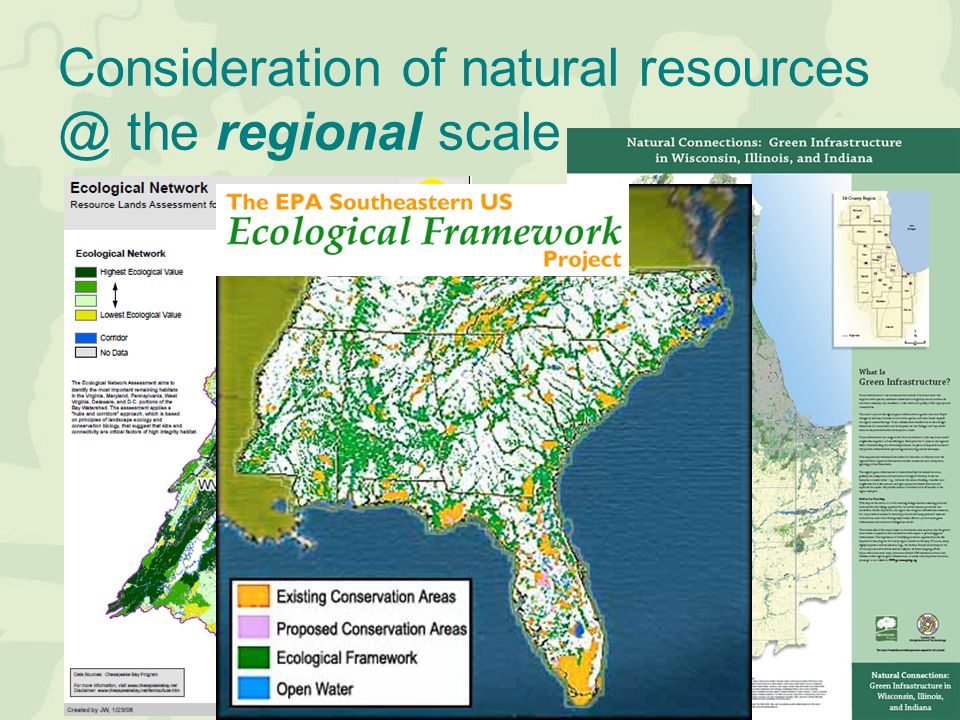Click the 'Lowest Ecological Value' legend label

[141, 315]
